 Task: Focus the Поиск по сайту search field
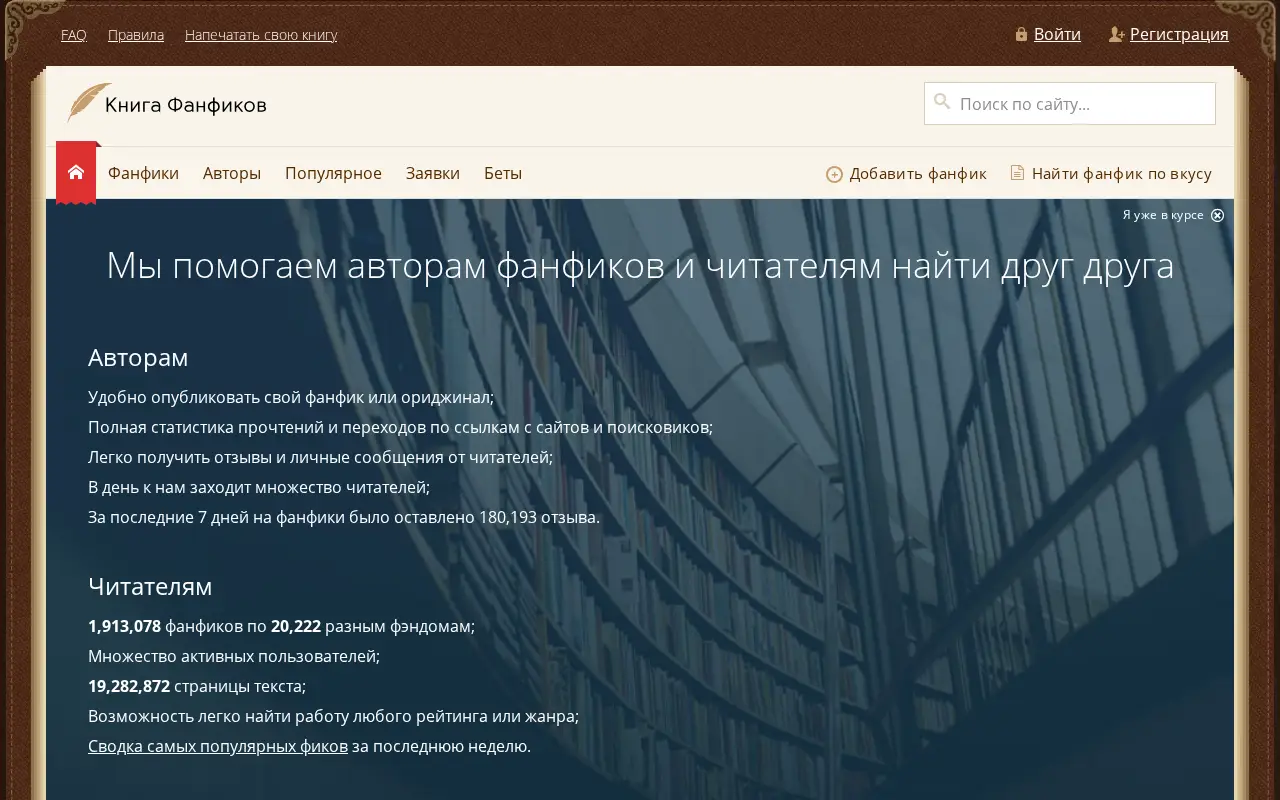pos(1070,103)
